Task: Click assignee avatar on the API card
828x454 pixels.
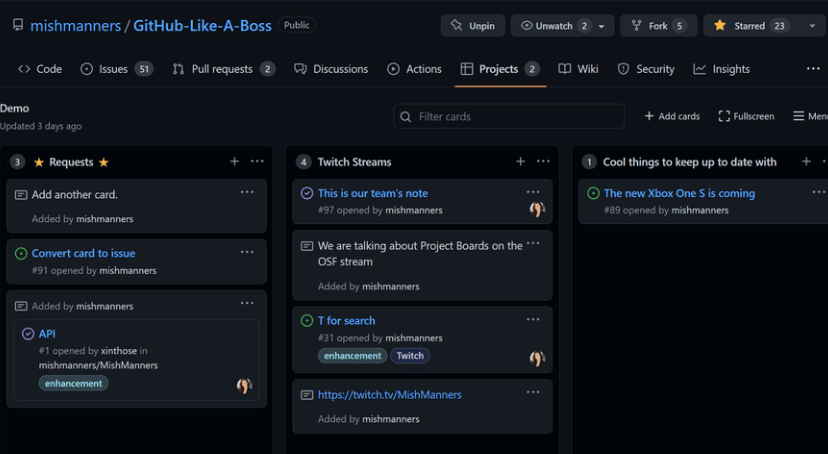Action: 244,386
